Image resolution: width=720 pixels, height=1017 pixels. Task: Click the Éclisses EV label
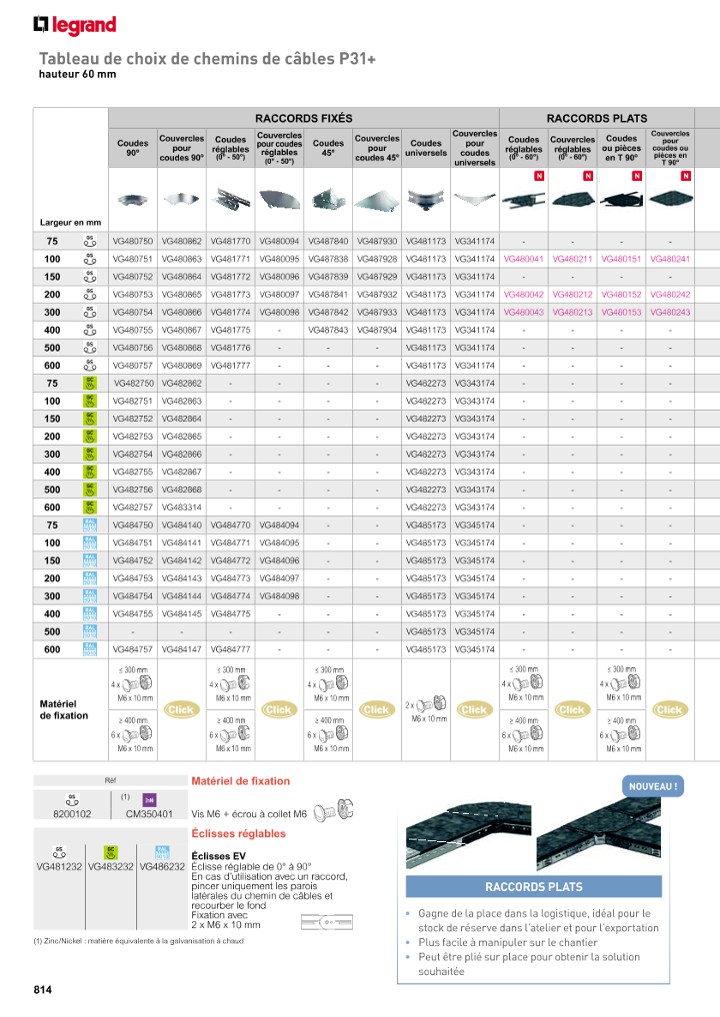pyautogui.click(x=219, y=856)
